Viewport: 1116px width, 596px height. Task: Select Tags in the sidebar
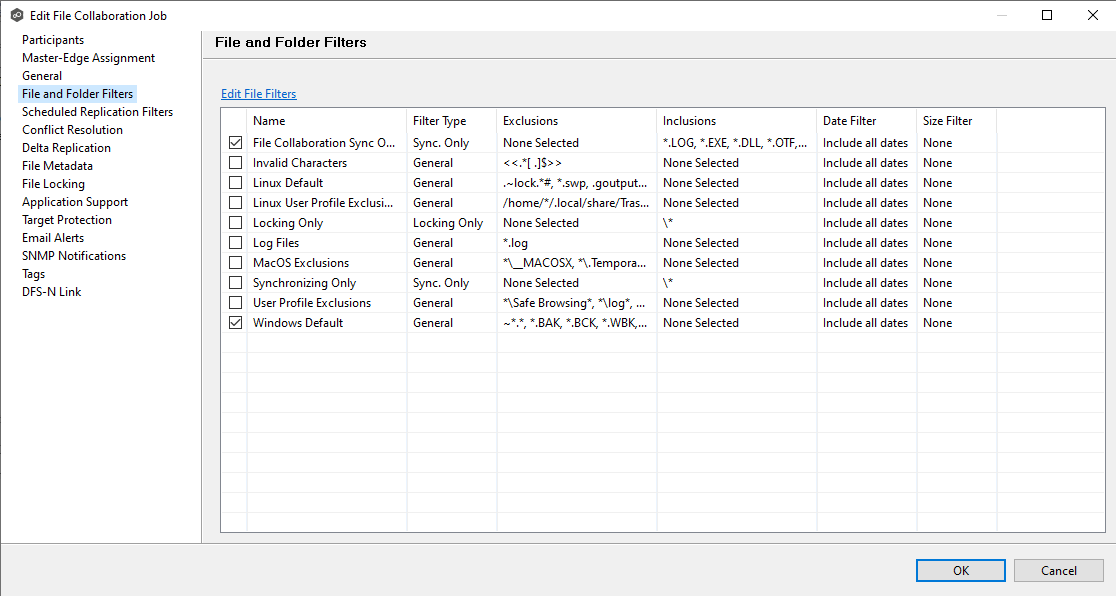pyautogui.click(x=33, y=273)
